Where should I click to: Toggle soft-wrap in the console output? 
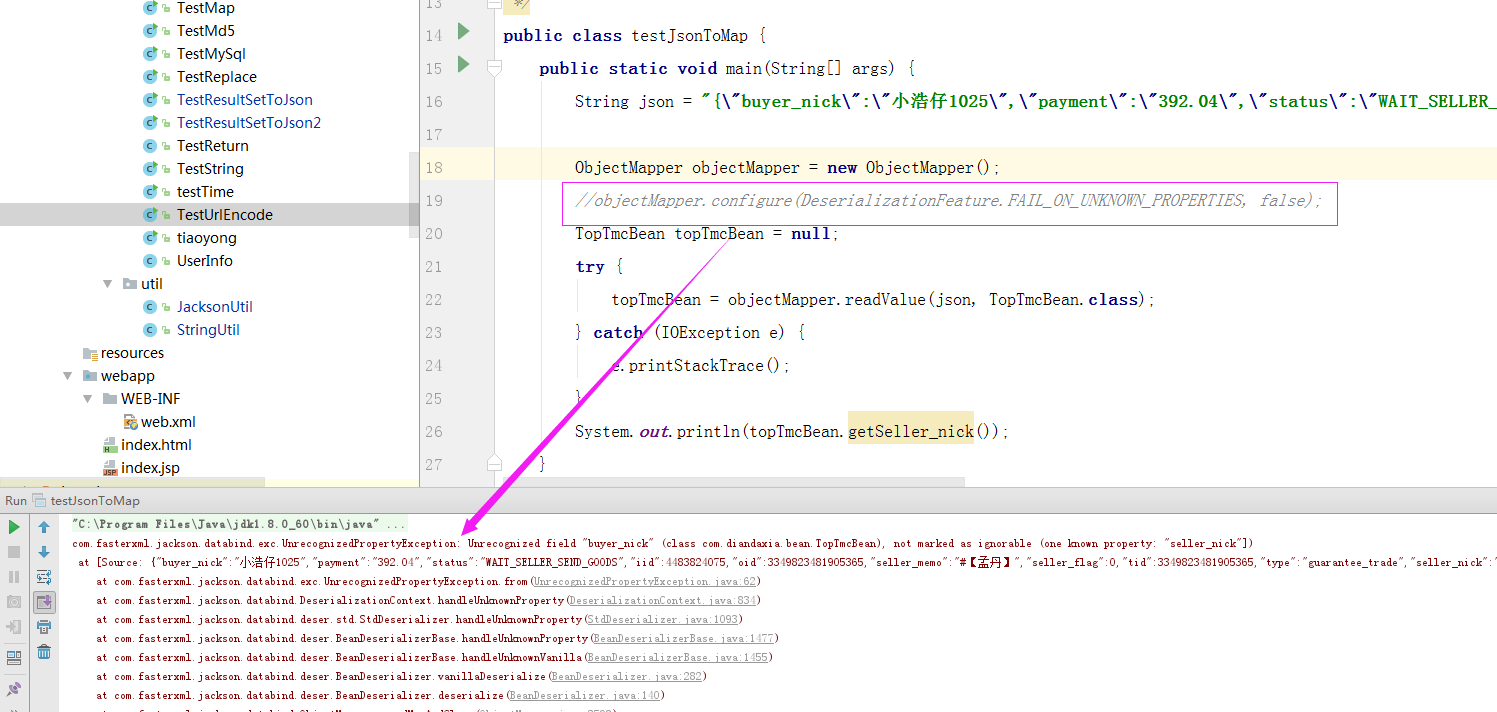click(x=43, y=575)
